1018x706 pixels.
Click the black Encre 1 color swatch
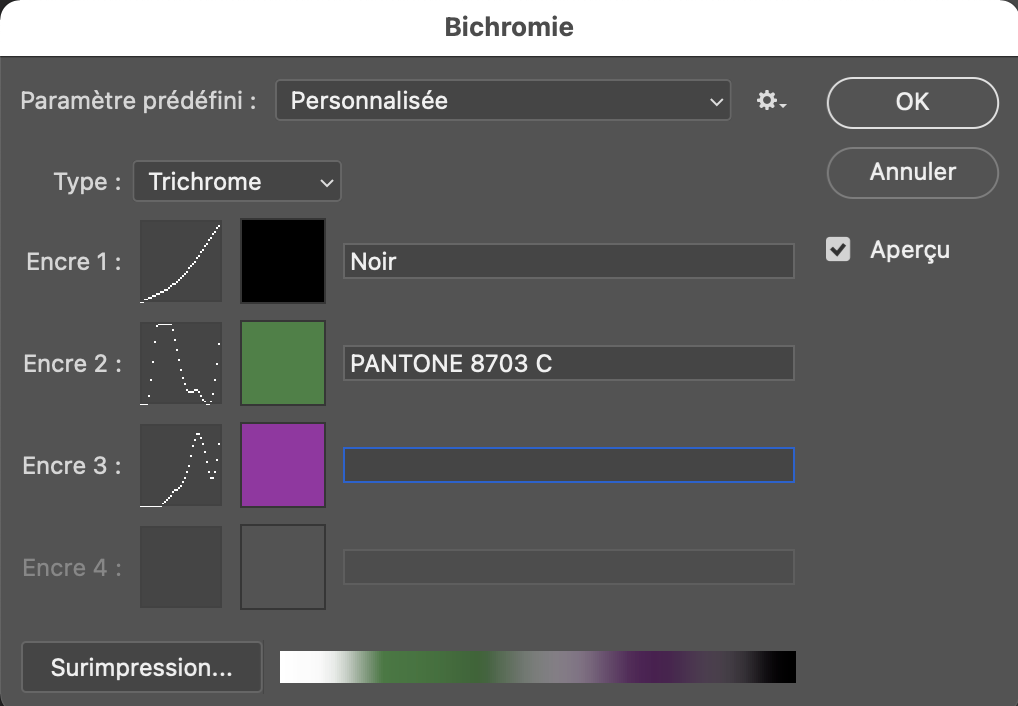283,261
